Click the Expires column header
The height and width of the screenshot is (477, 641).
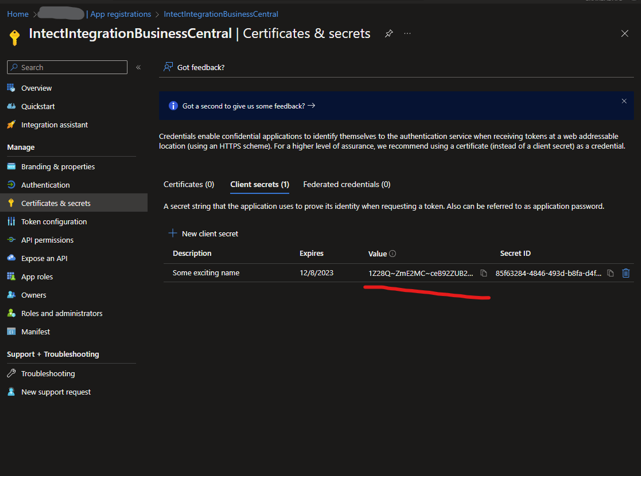311,253
